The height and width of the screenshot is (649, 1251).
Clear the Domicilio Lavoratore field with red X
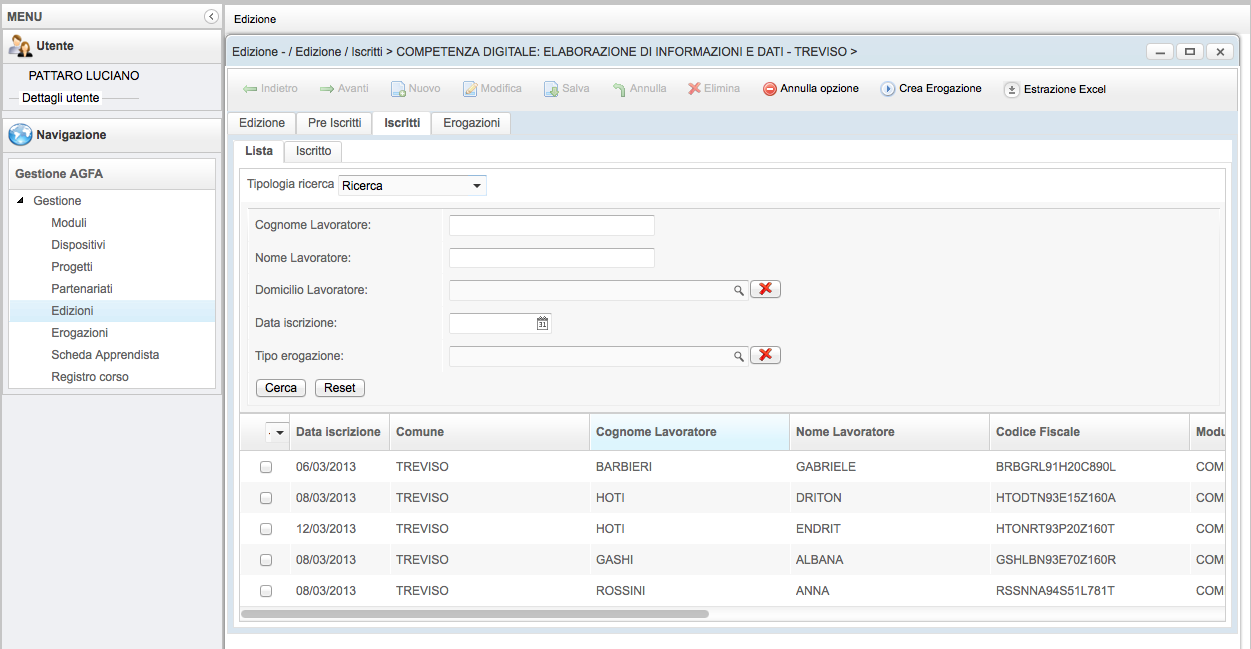765,289
